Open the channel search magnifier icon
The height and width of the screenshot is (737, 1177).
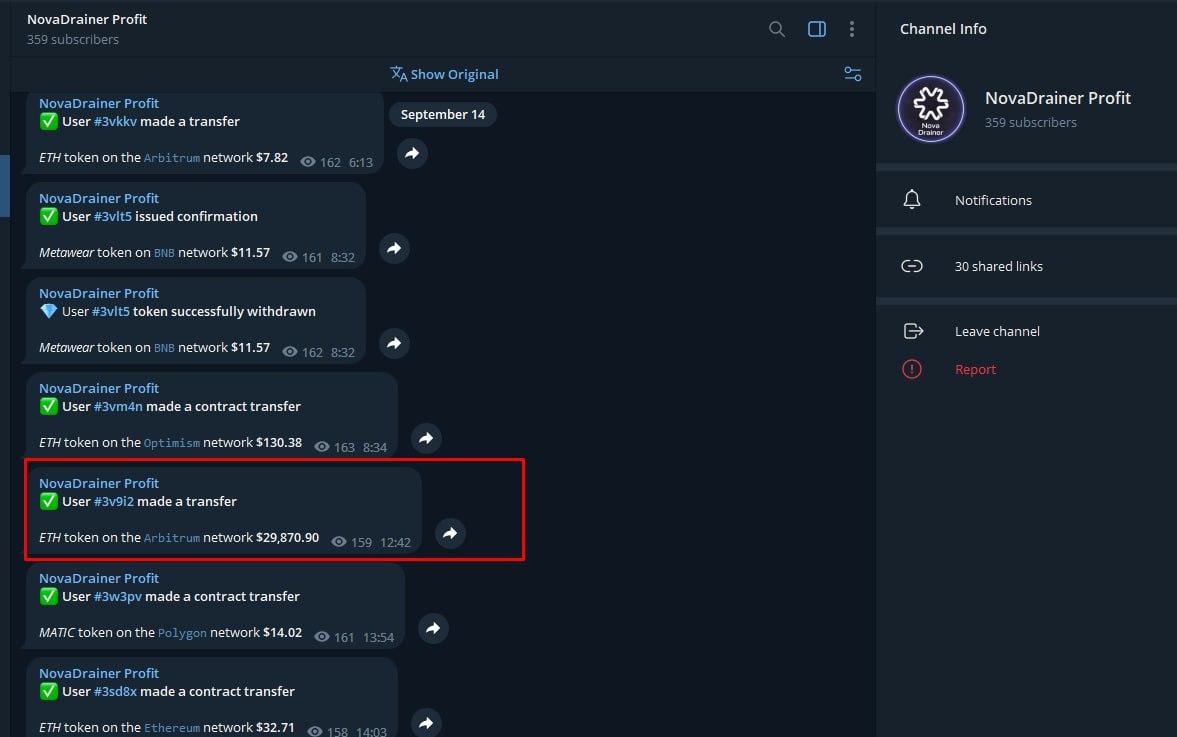777,29
